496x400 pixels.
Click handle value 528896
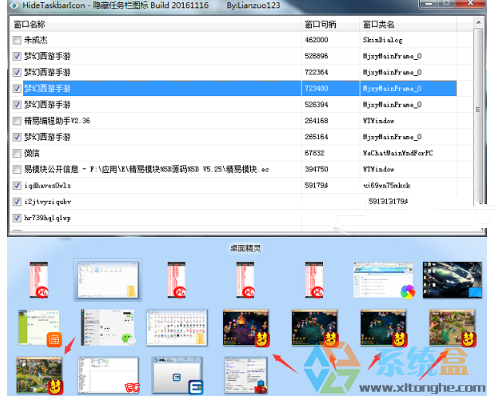click(316, 56)
